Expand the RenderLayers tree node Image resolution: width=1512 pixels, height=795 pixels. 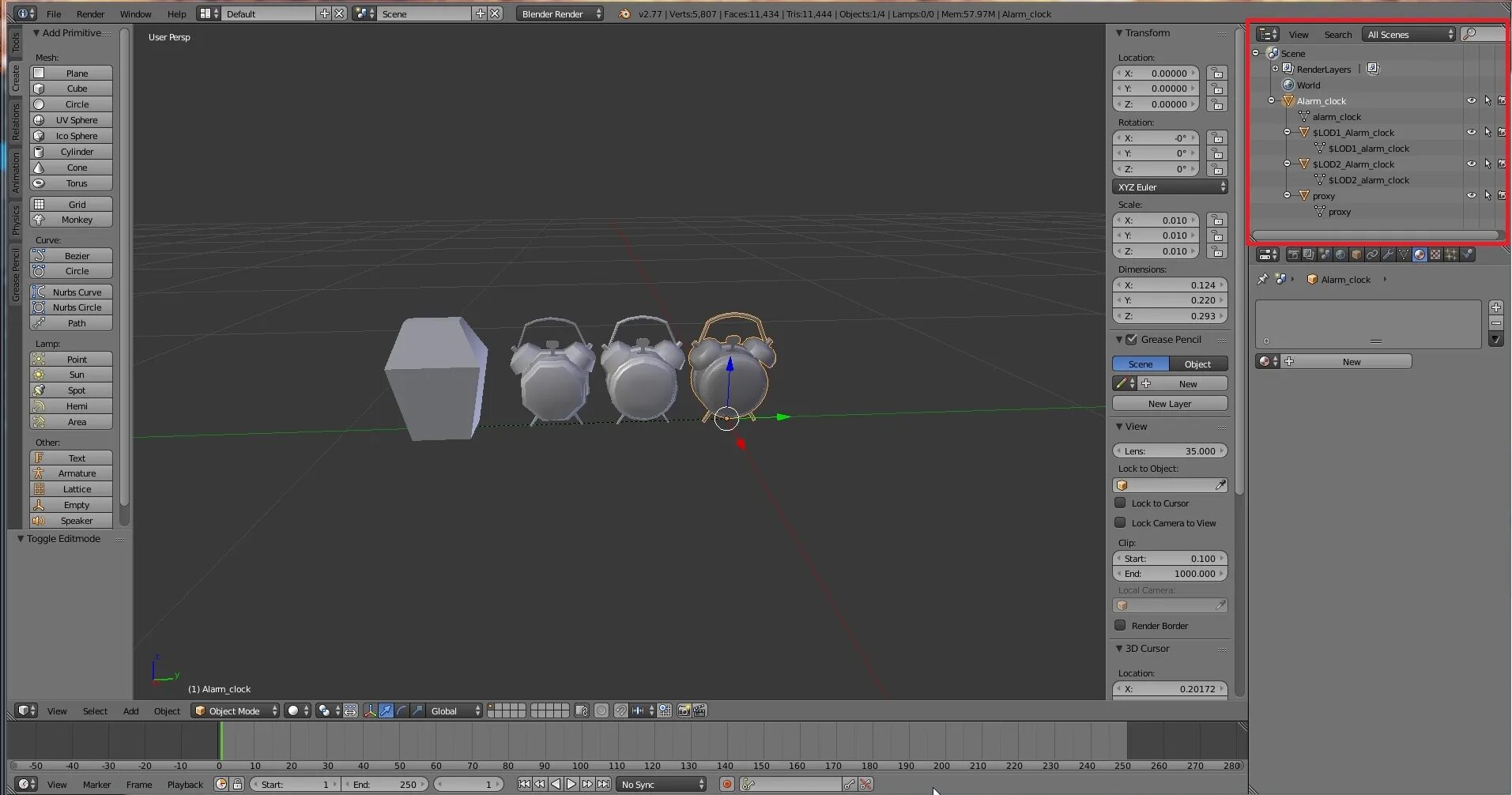1275,69
